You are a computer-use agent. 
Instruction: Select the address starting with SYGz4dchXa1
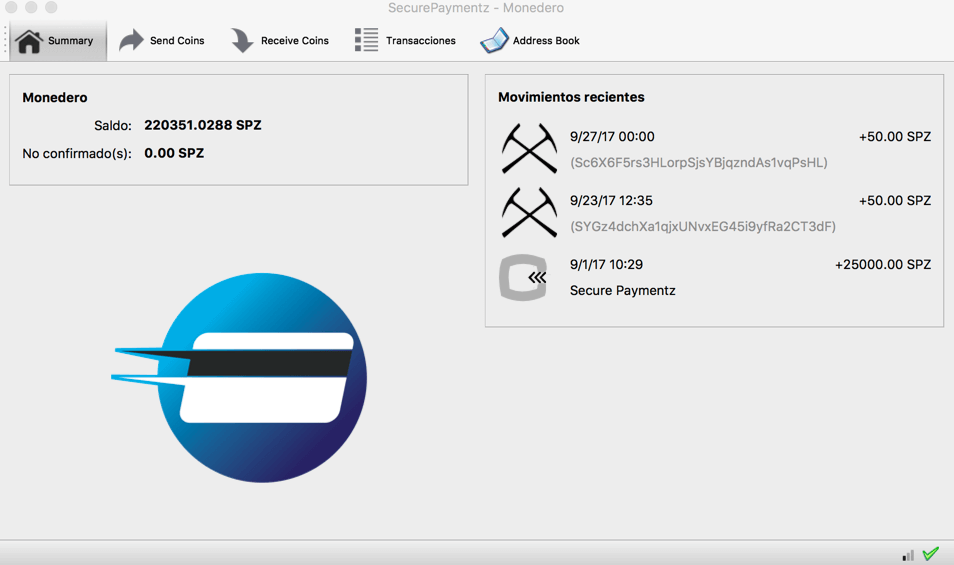tap(702, 227)
